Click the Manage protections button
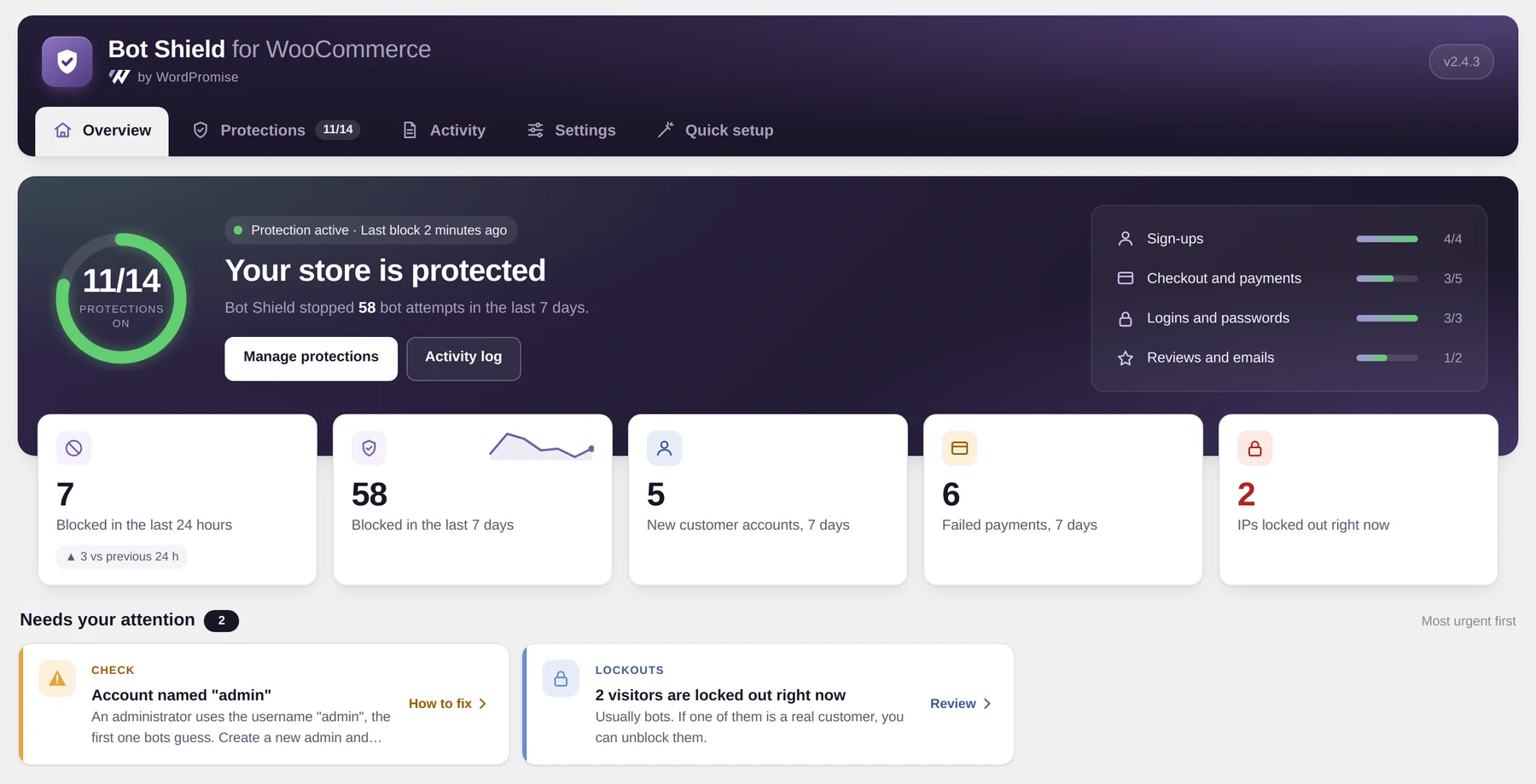Image resolution: width=1536 pixels, height=784 pixels. [311, 358]
